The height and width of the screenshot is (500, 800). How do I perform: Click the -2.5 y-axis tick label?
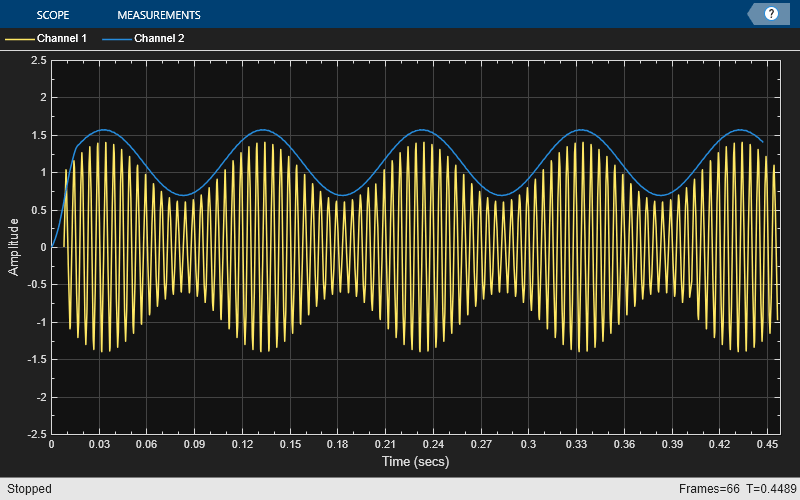point(37,434)
